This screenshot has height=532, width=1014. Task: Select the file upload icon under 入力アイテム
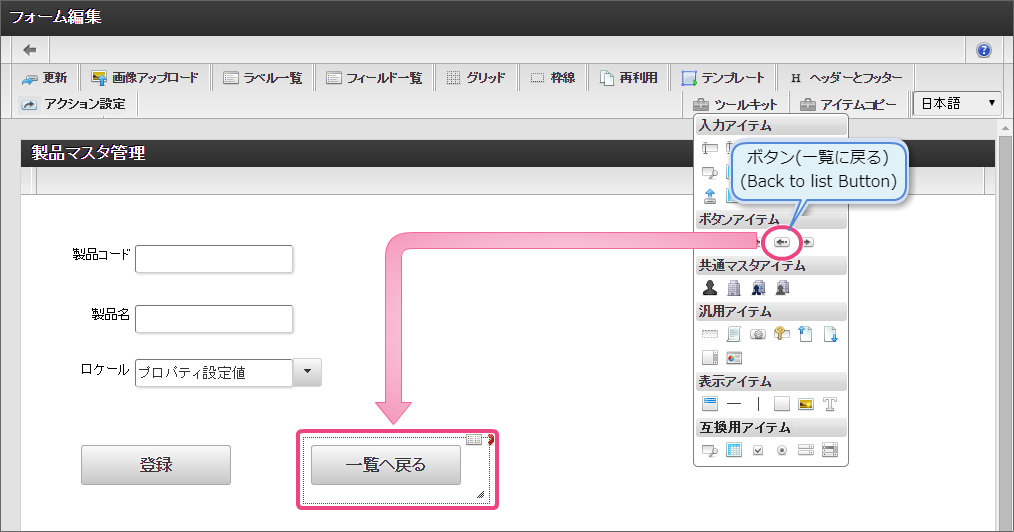(710, 196)
